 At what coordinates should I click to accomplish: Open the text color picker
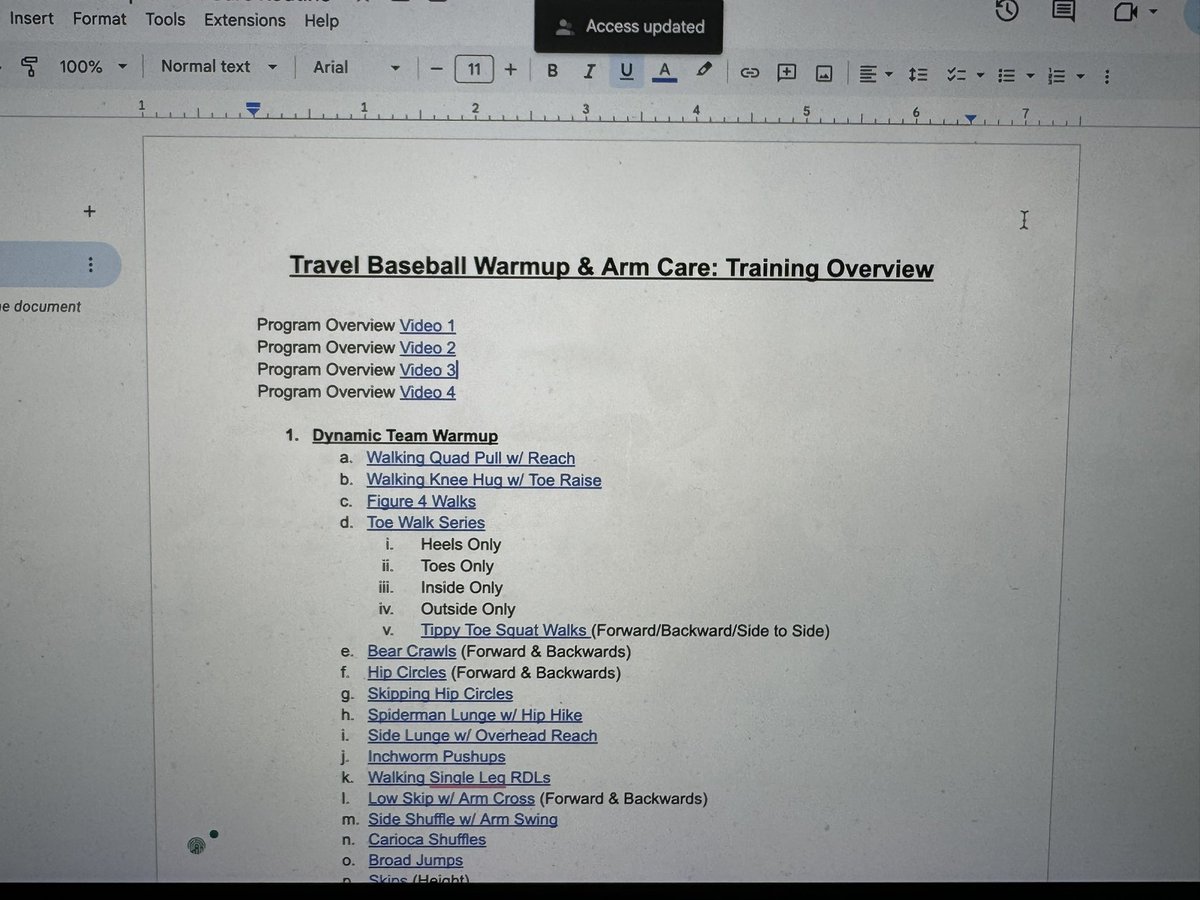pyautogui.click(x=664, y=71)
